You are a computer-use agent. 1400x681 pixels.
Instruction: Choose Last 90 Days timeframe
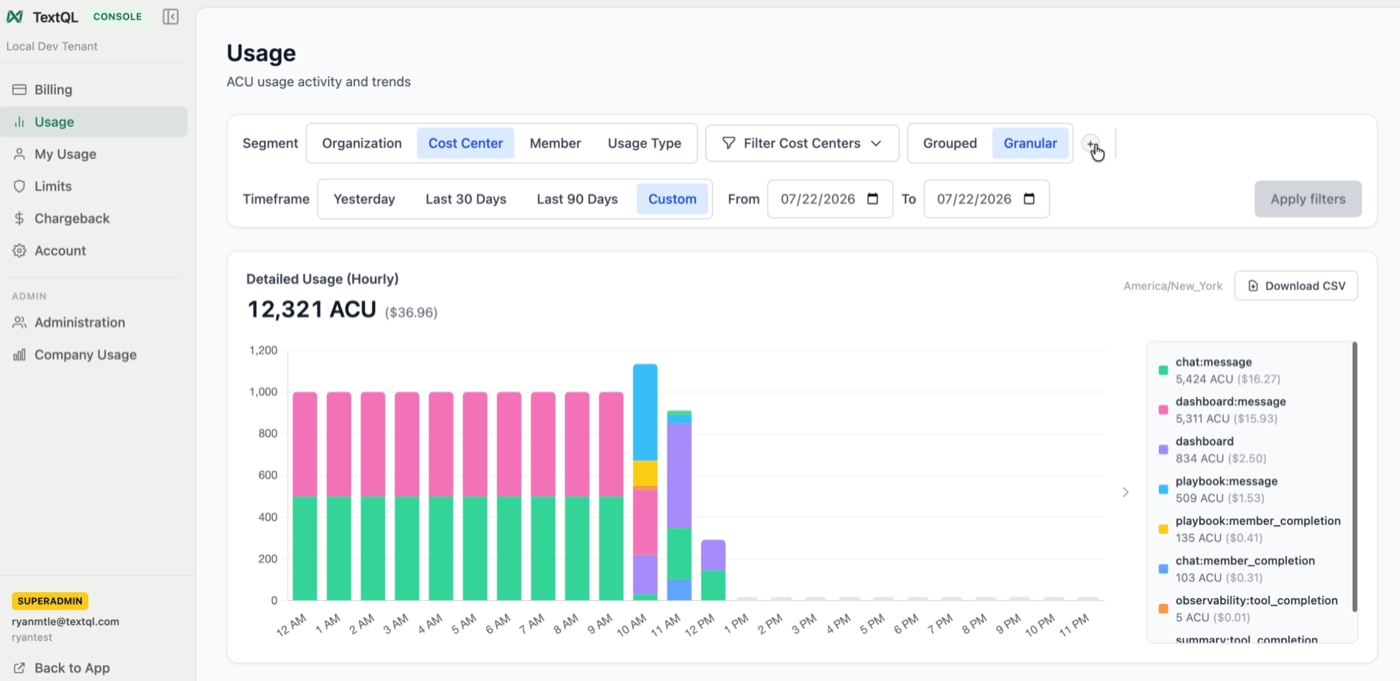pos(577,199)
